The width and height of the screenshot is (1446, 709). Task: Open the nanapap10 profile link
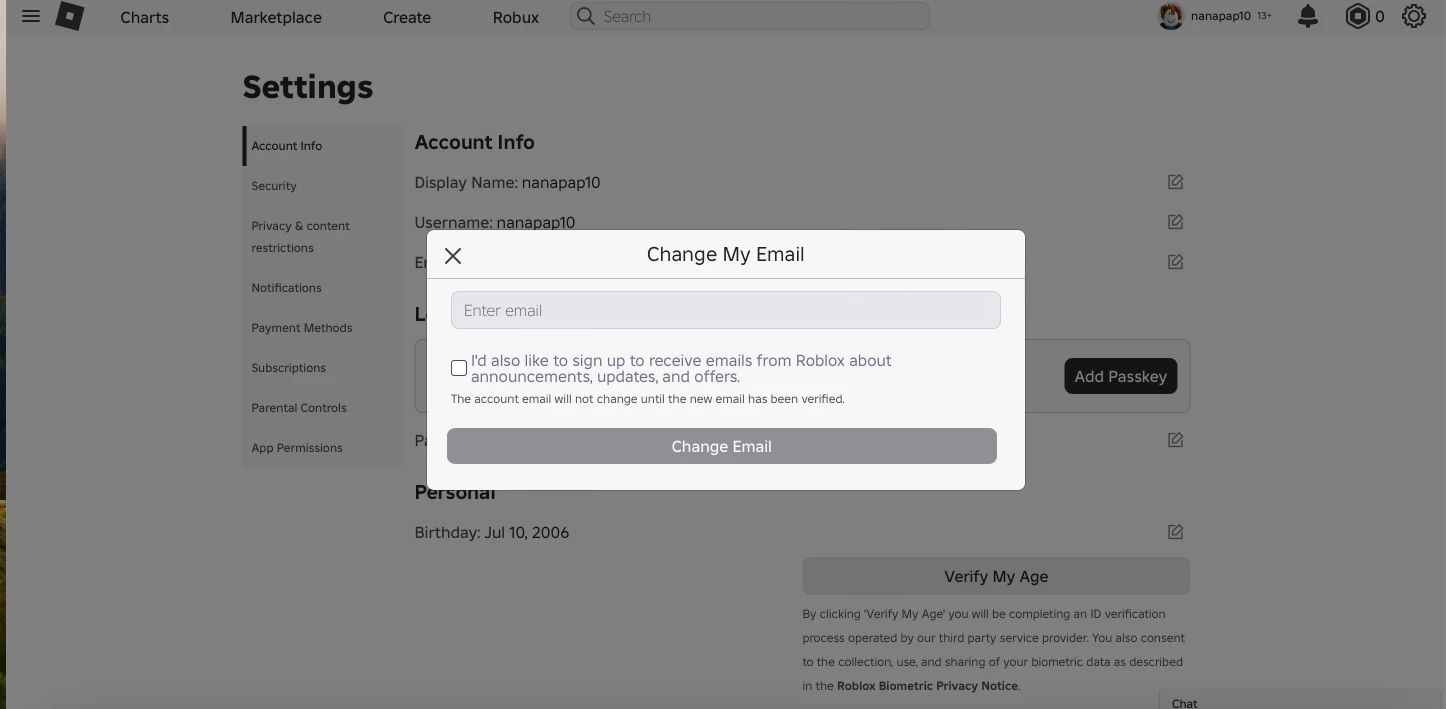pyautogui.click(x=1220, y=16)
